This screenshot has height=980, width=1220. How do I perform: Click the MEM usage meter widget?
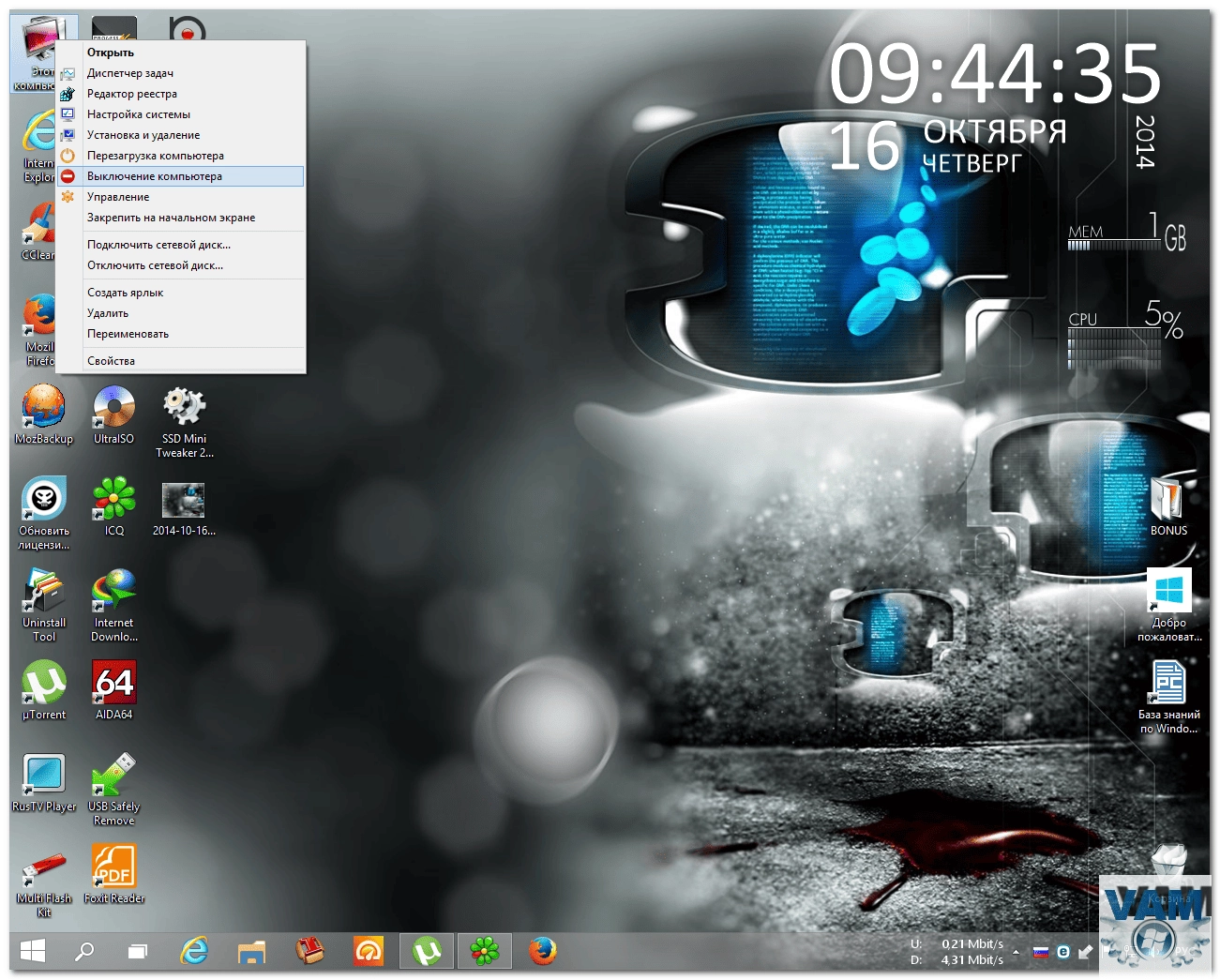pyautogui.click(x=1127, y=231)
